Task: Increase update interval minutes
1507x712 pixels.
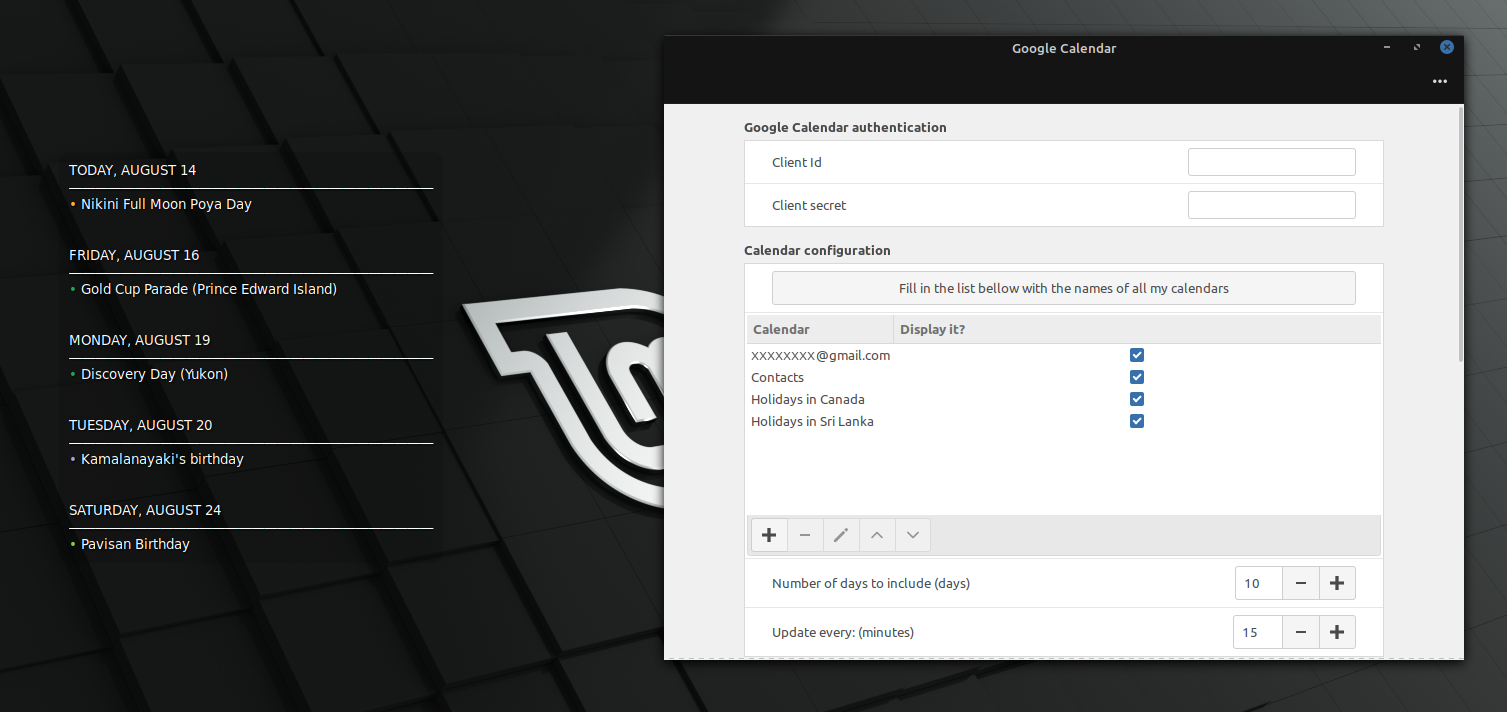Action: point(1337,632)
